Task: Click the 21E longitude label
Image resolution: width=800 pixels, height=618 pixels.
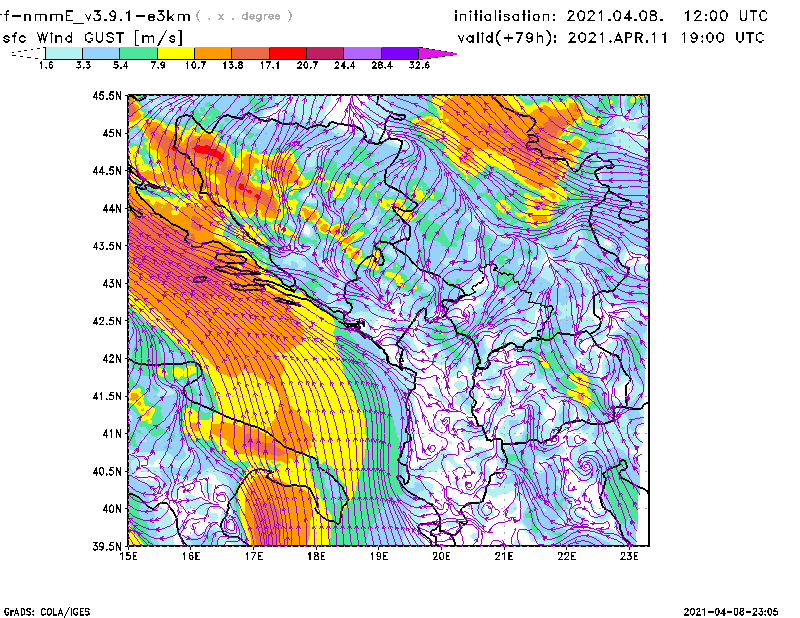Action: pyautogui.click(x=504, y=556)
